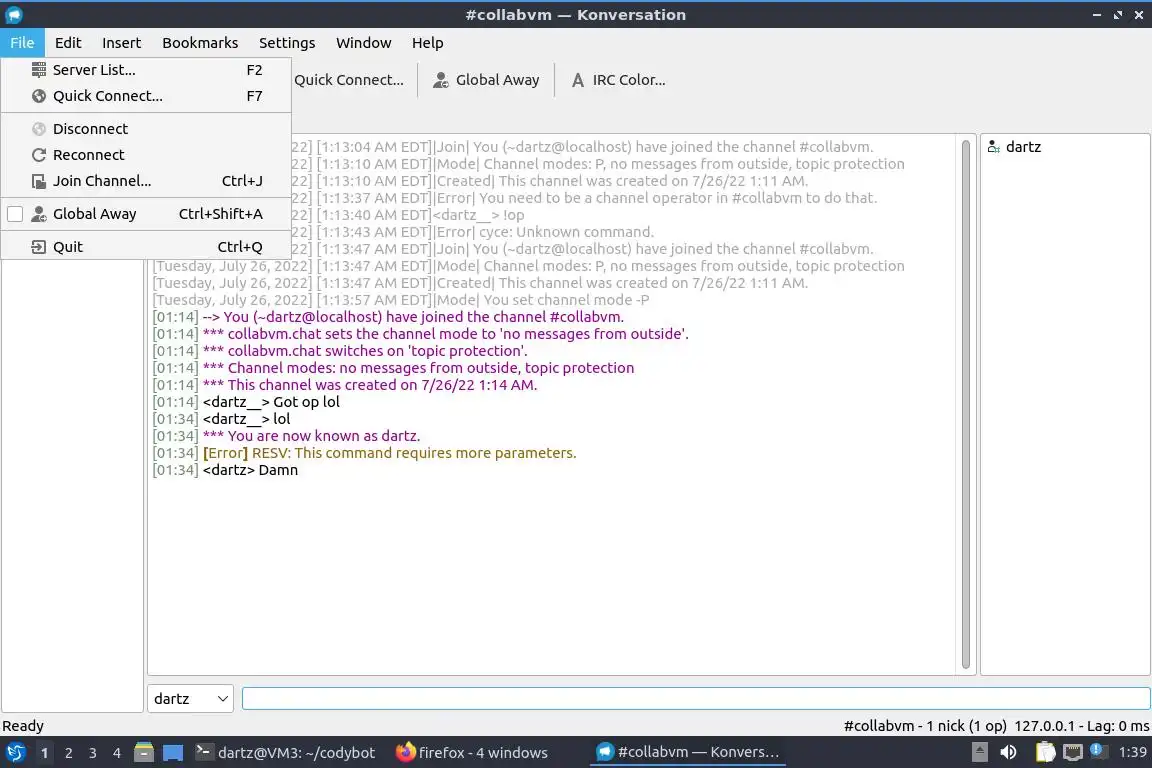1152x768 pixels.
Task: Click the terminal icon in taskbar
Action: [204, 752]
